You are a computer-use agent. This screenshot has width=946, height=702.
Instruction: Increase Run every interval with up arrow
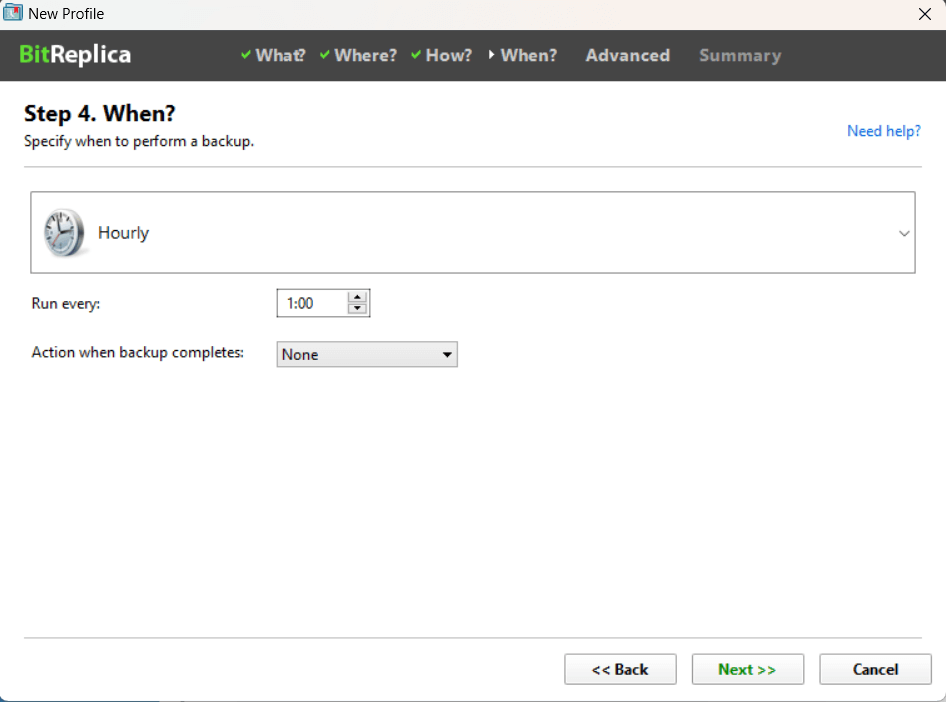coord(357,297)
